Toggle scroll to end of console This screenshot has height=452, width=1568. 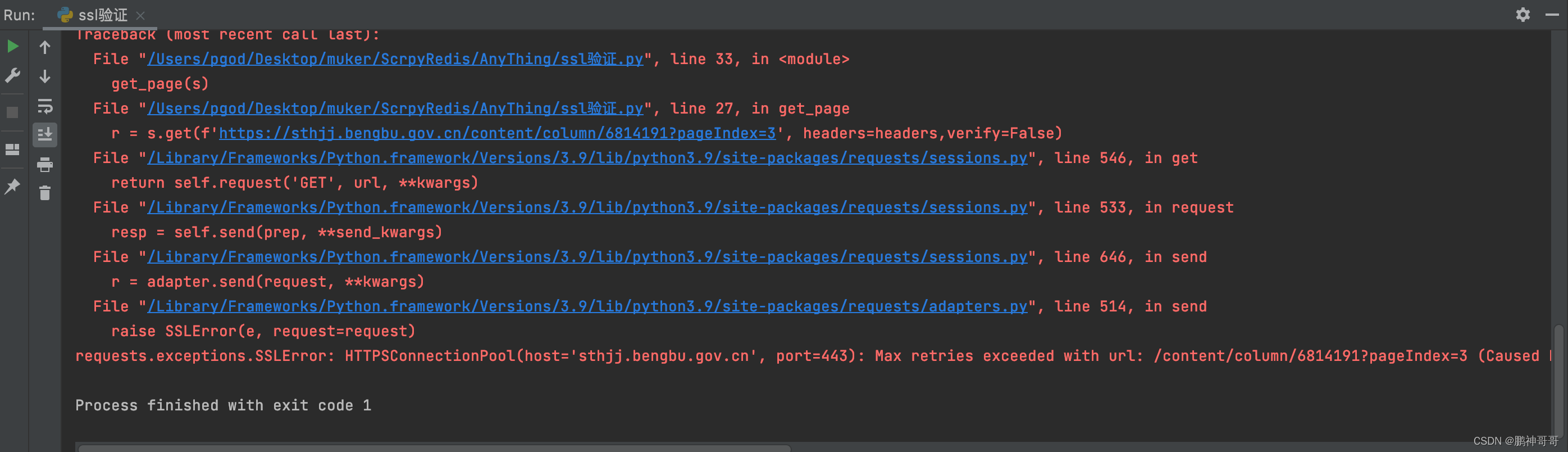point(45,134)
